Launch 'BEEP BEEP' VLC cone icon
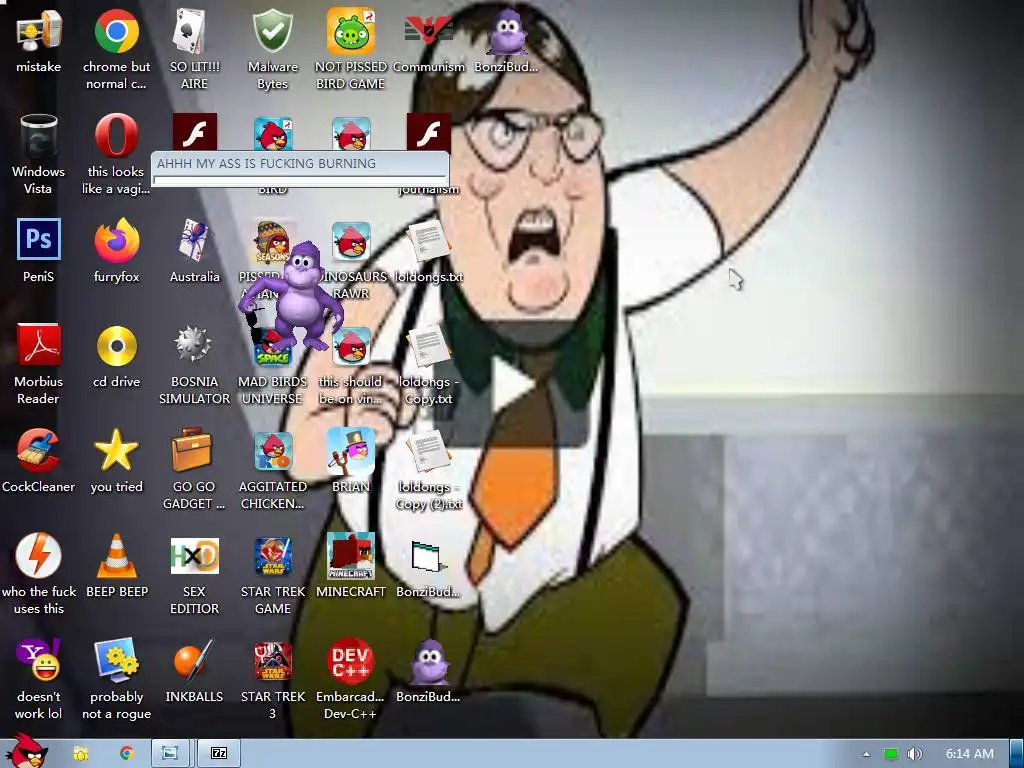This screenshot has width=1024, height=768. point(116,556)
